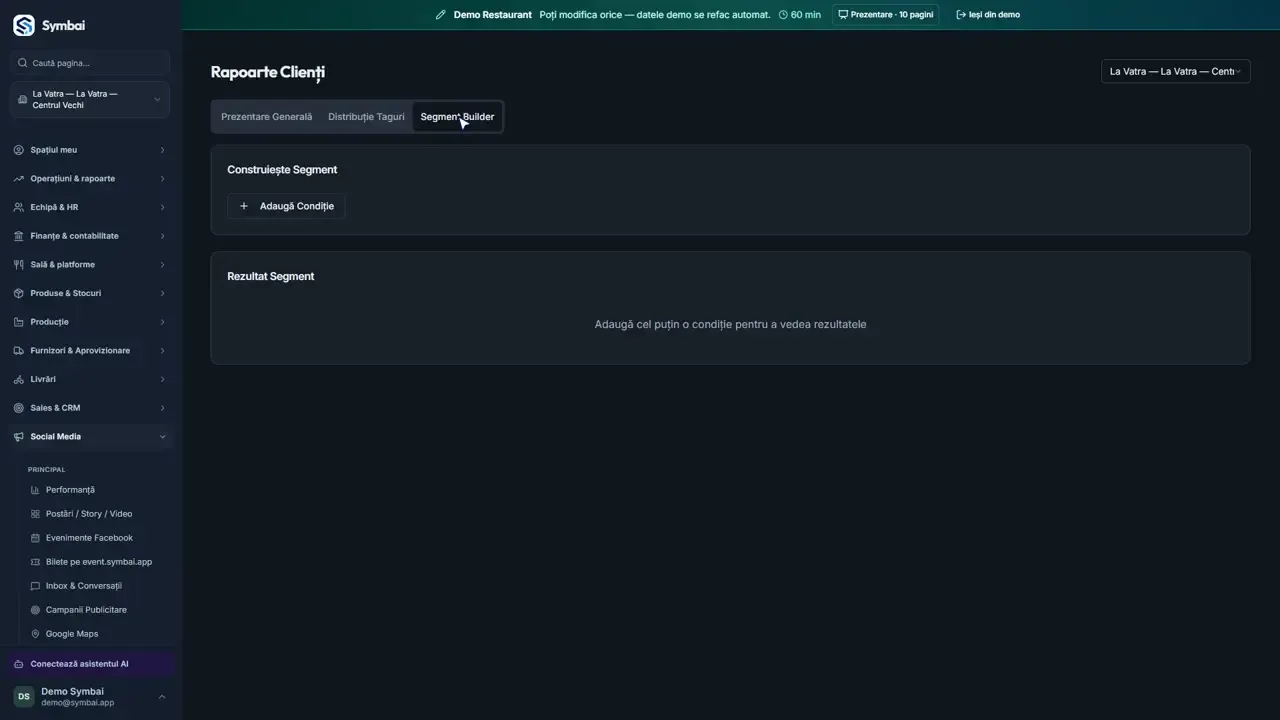
Task: Click the Google Maps pin icon
Action: [36, 634]
